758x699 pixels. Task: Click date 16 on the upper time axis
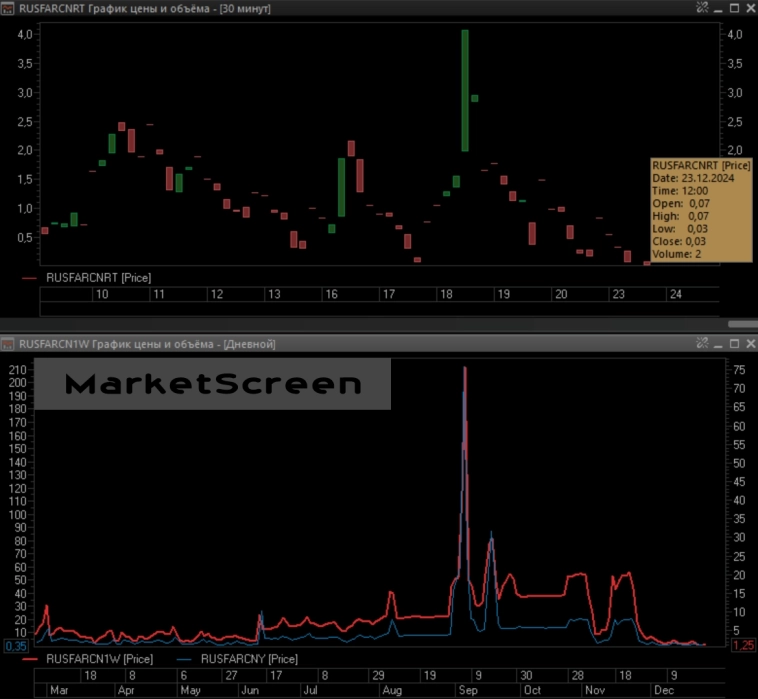pyautogui.click(x=330, y=294)
